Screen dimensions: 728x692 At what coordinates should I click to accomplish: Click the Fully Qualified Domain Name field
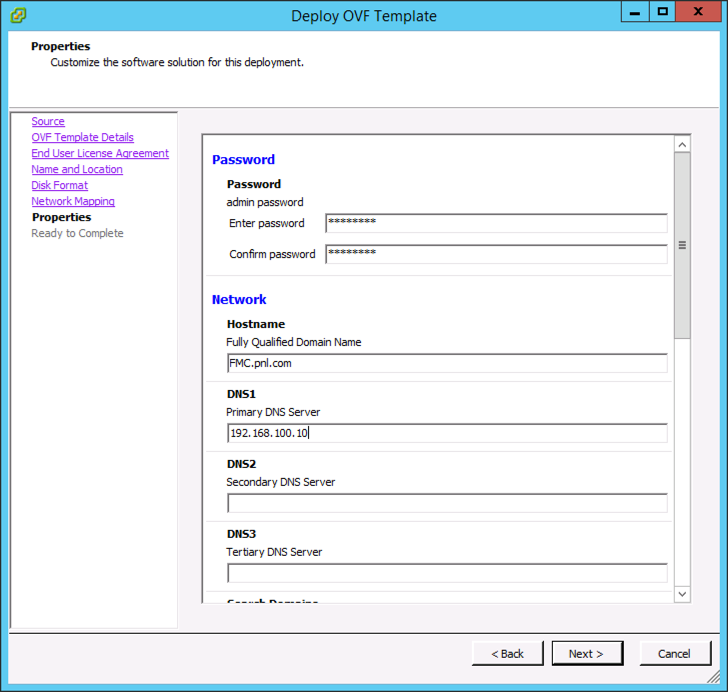tap(447, 363)
